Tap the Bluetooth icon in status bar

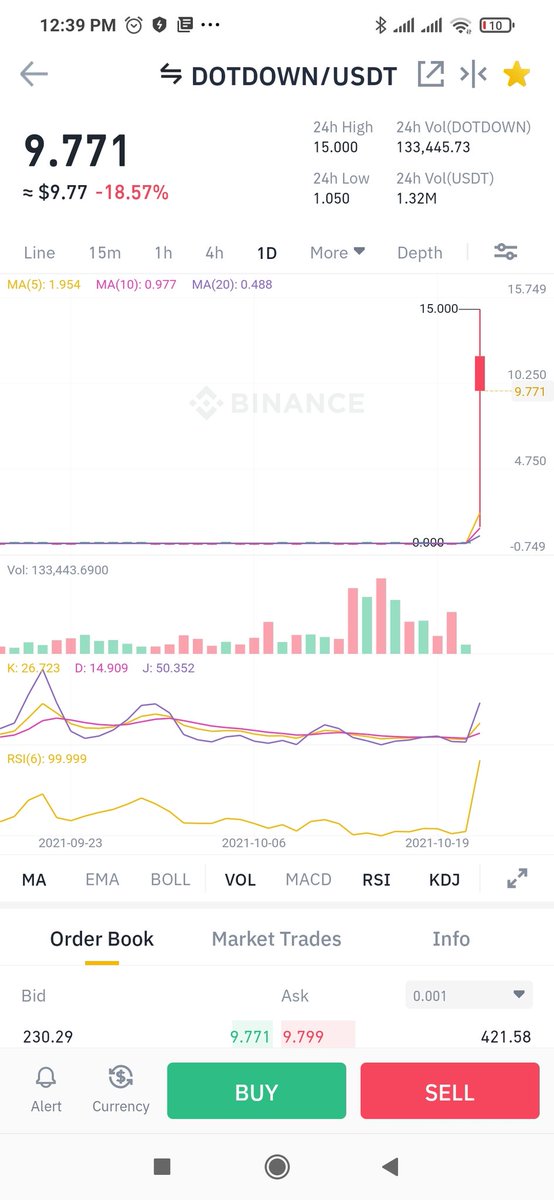pos(380,25)
